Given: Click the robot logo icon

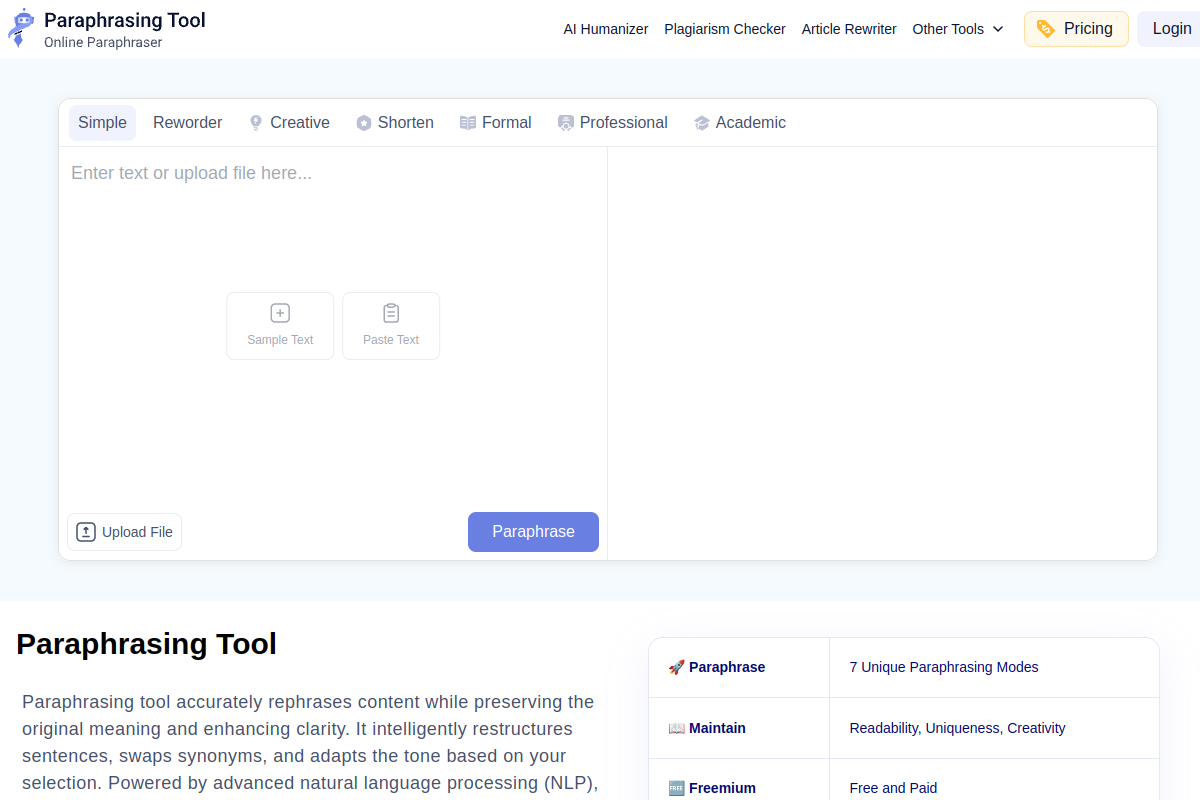Looking at the screenshot, I should [21, 28].
